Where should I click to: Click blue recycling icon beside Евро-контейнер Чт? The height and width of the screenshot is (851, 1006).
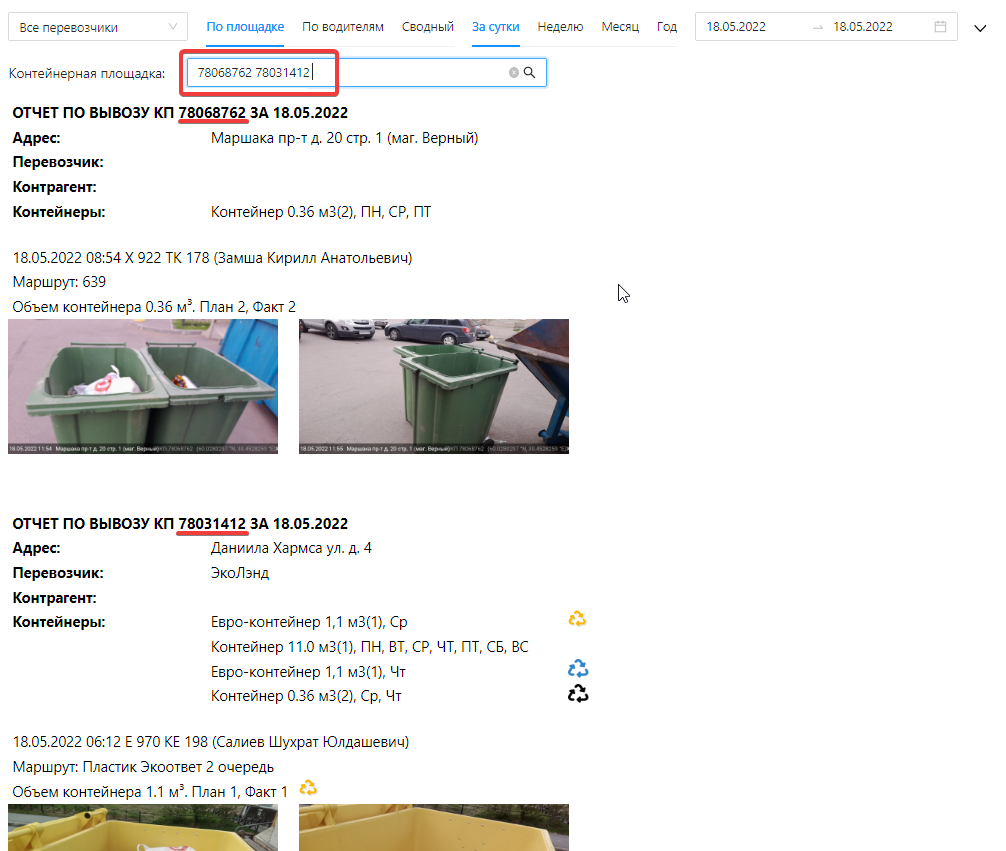coord(578,669)
